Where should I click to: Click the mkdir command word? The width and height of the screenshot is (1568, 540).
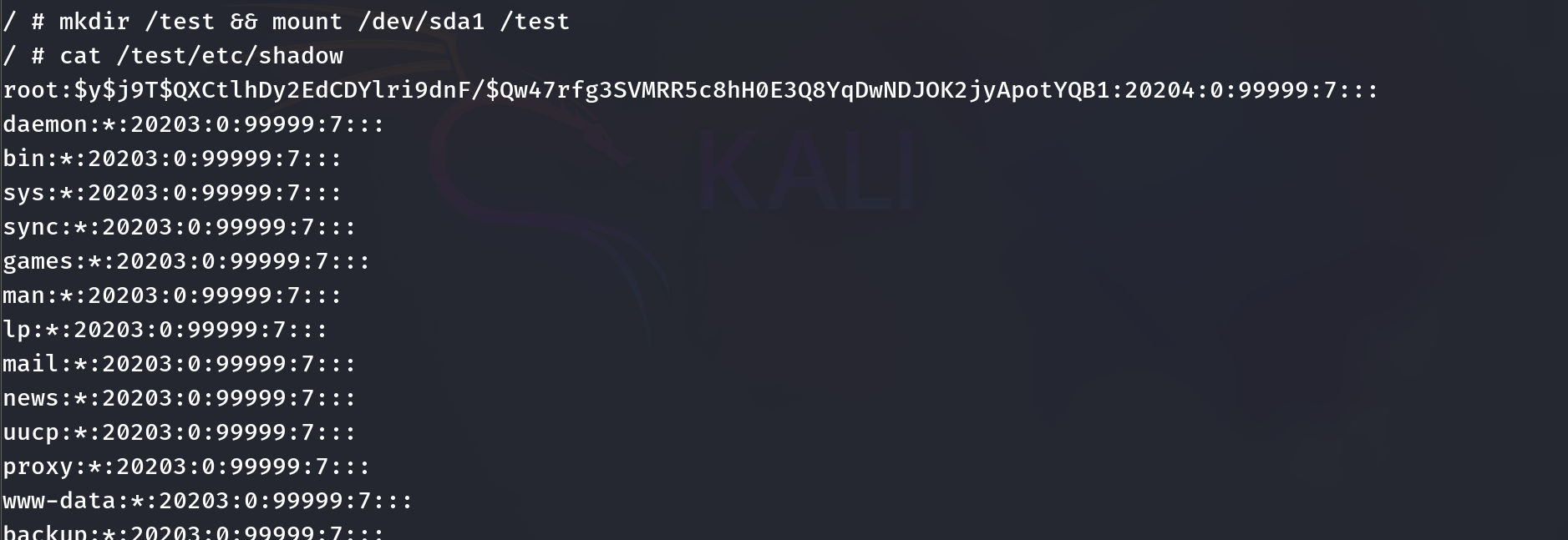pos(94,22)
